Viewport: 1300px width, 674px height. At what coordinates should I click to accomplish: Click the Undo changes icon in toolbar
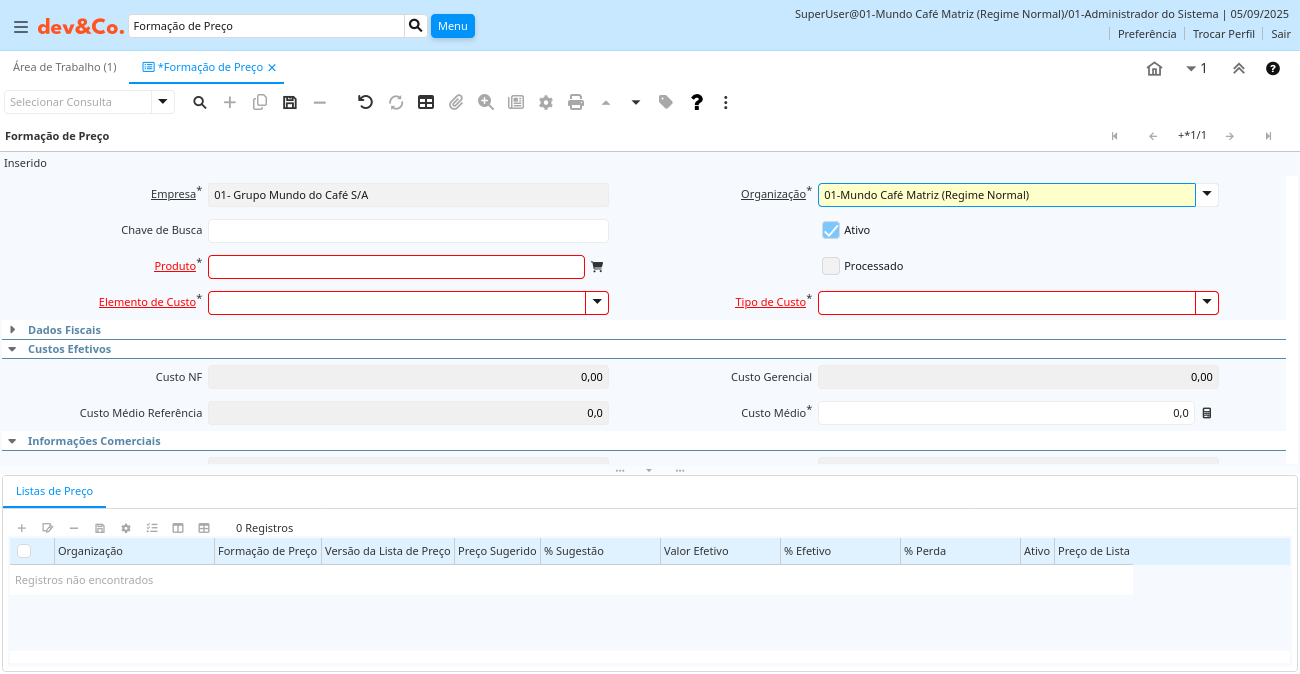click(365, 102)
